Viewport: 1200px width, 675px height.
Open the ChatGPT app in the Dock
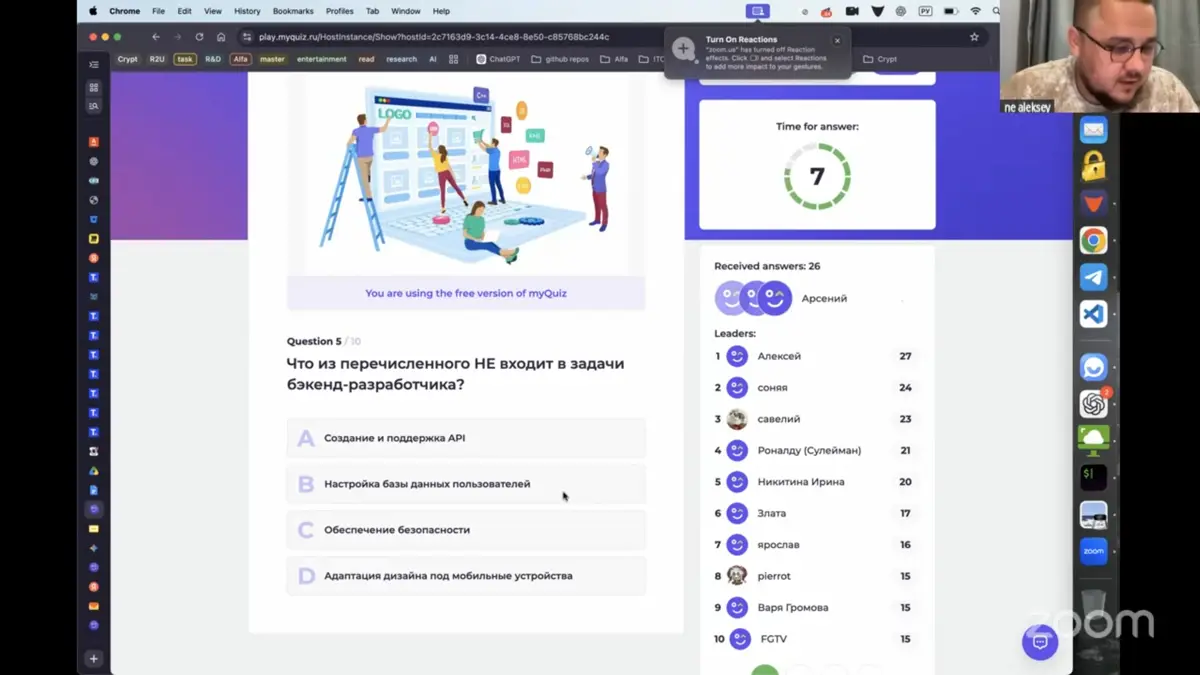point(1093,404)
